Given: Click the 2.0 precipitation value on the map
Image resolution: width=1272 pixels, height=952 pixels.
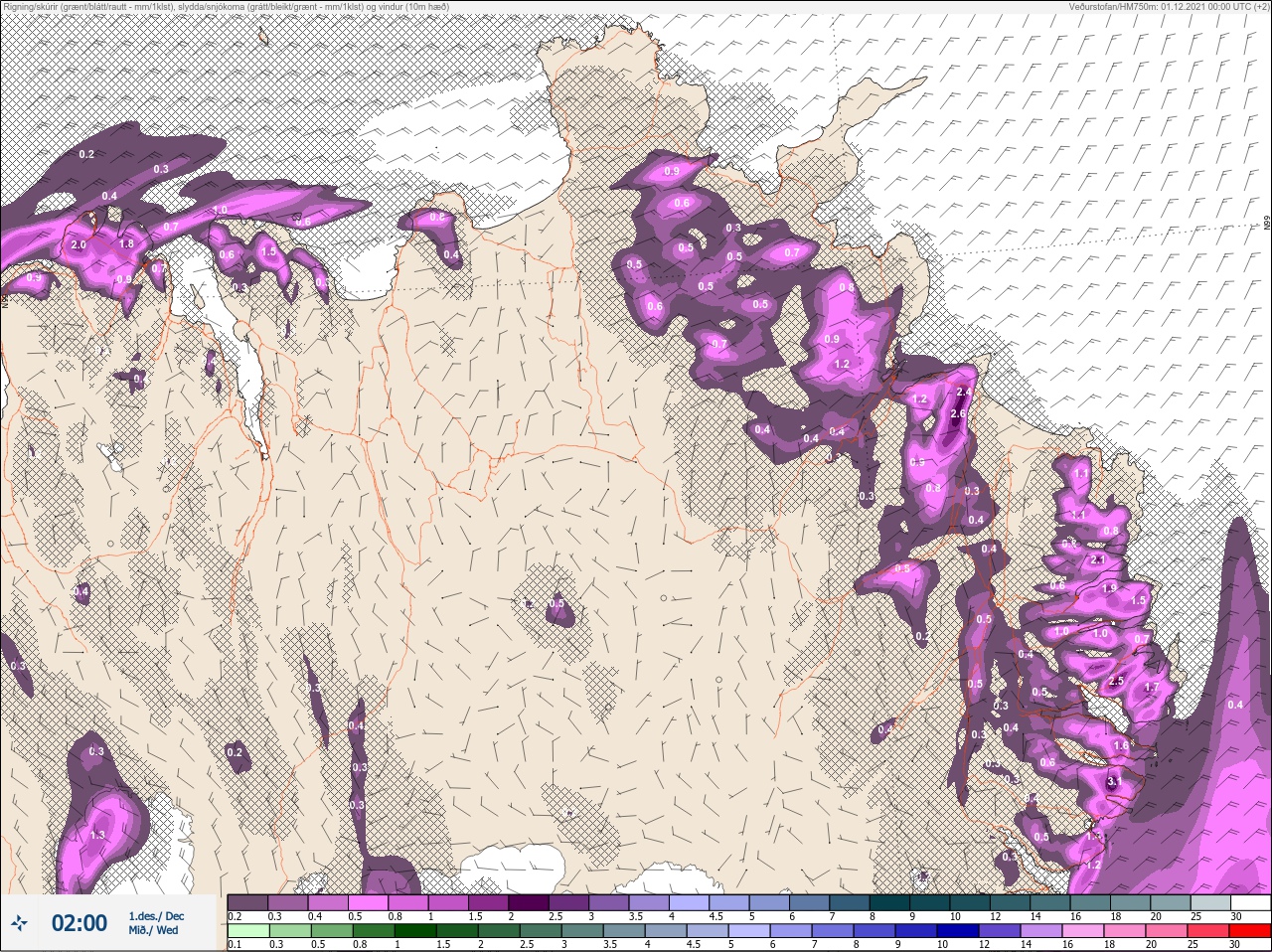Looking at the screenshot, I should click(x=79, y=244).
